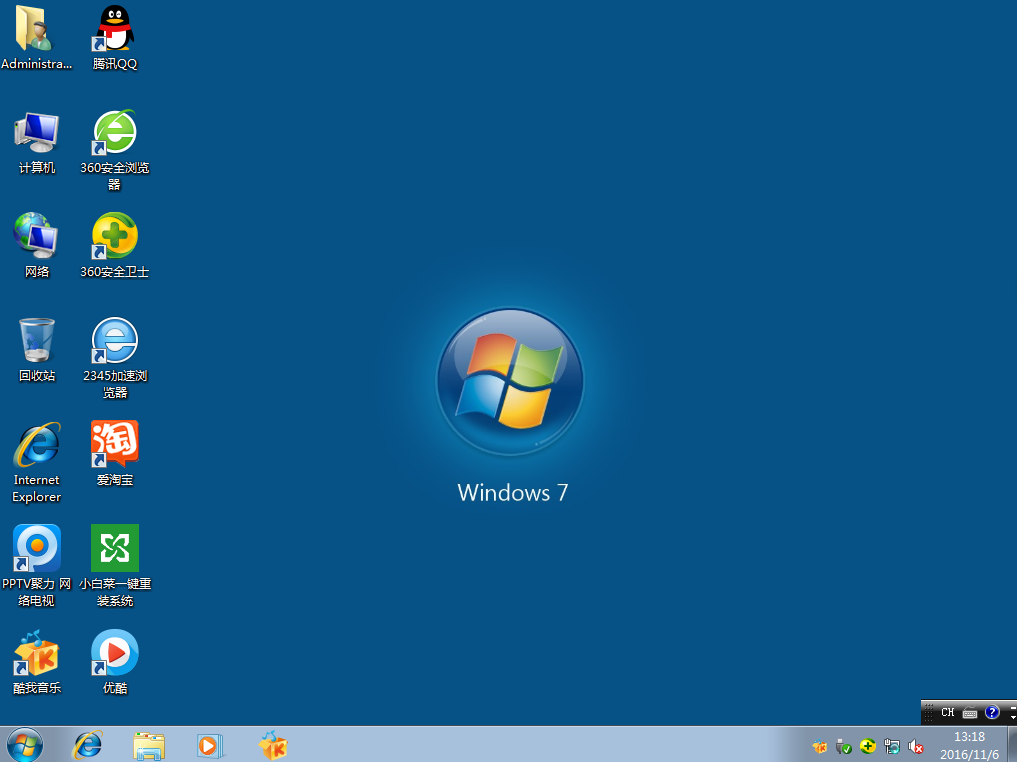The image size is (1017, 762).
Task: Select the 回收站 recycle bin icon
Action: click(36, 350)
